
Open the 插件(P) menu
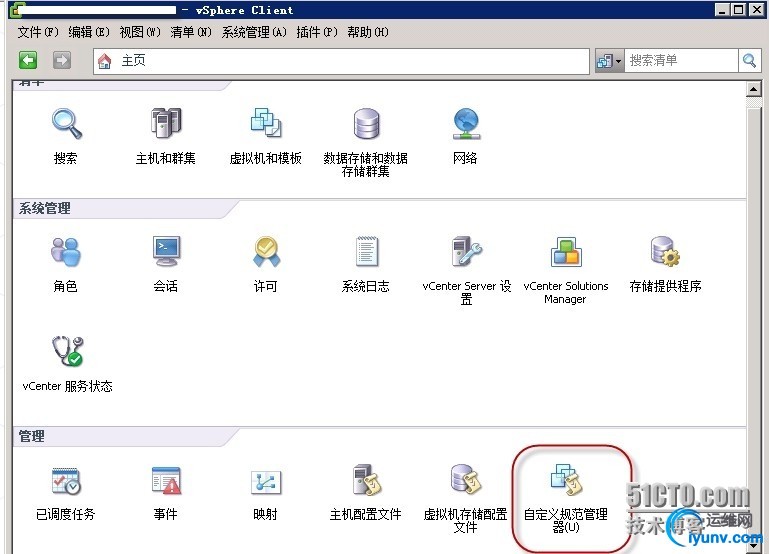pos(317,32)
